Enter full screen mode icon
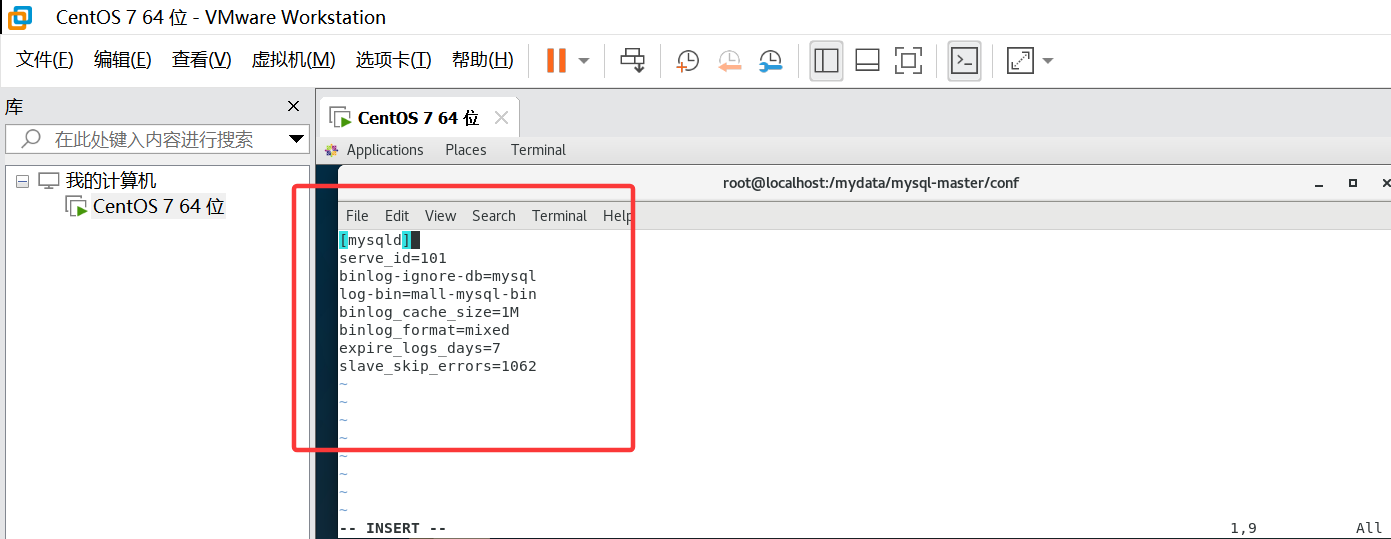Viewport: 1391px width, 539px height. click(x=908, y=61)
